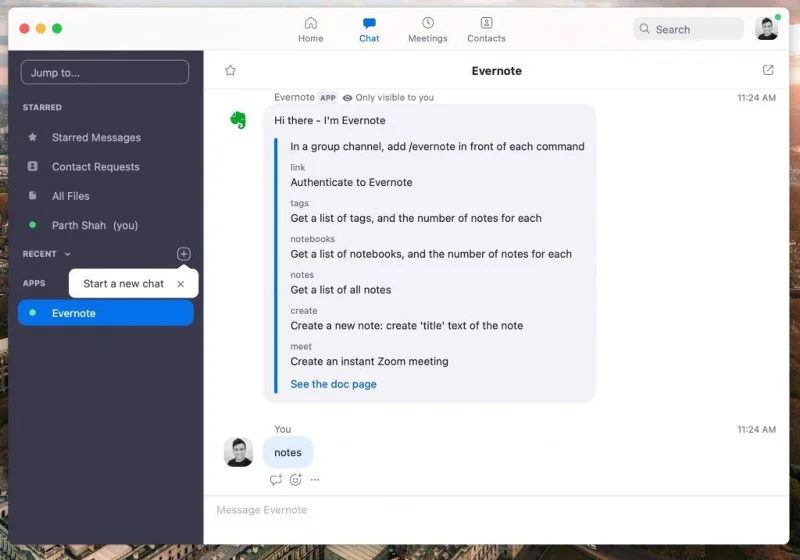Click the eye icon next to Only visible to you
800x560 pixels.
pyautogui.click(x=347, y=98)
